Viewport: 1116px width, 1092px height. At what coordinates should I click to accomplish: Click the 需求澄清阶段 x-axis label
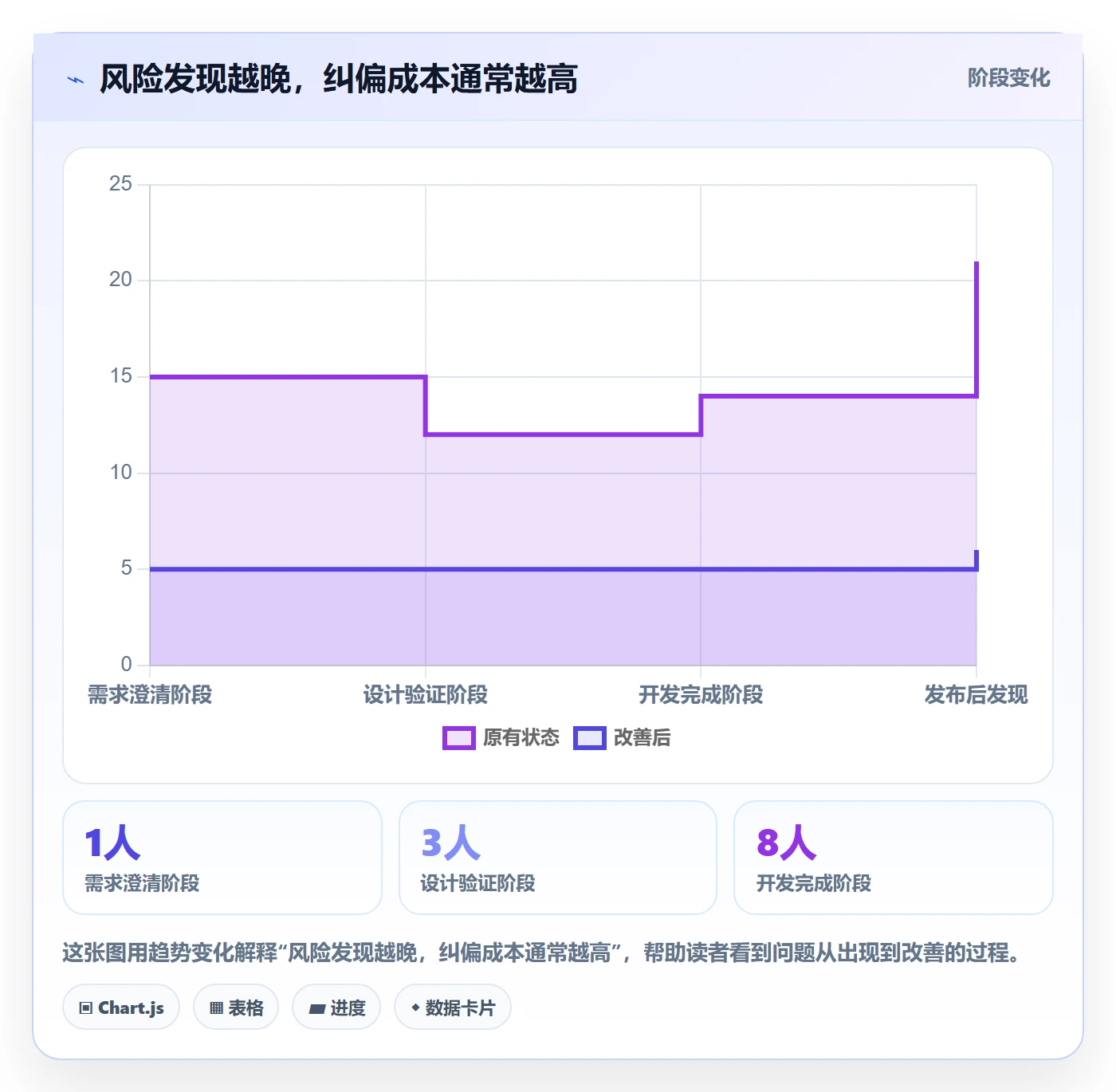click(x=150, y=695)
